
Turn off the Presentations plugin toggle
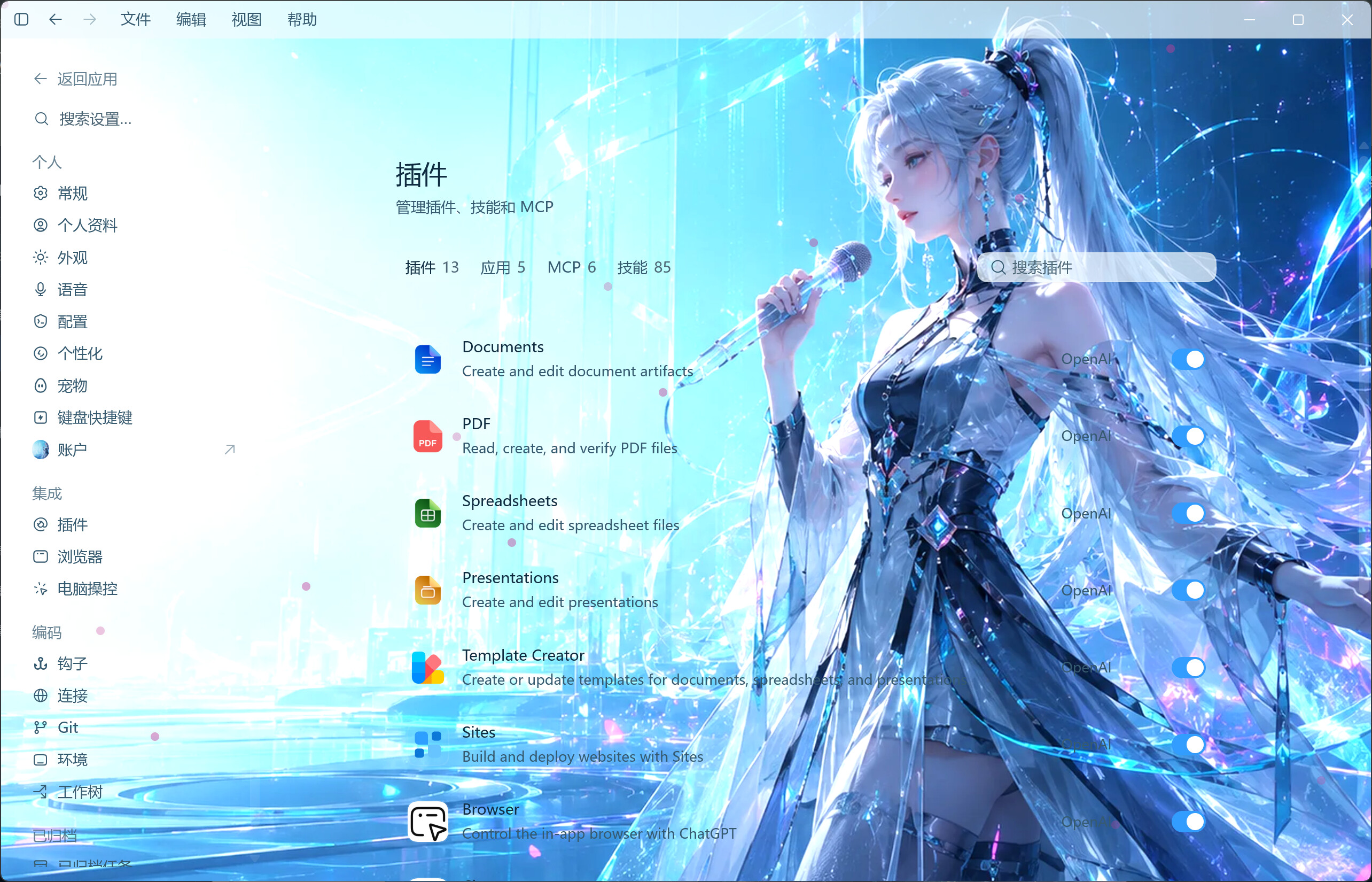[x=1188, y=591]
